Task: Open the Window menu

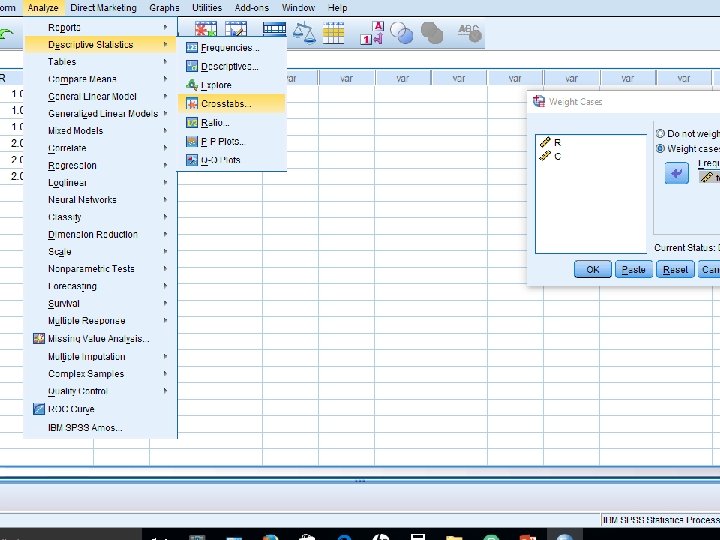Action: (x=298, y=8)
